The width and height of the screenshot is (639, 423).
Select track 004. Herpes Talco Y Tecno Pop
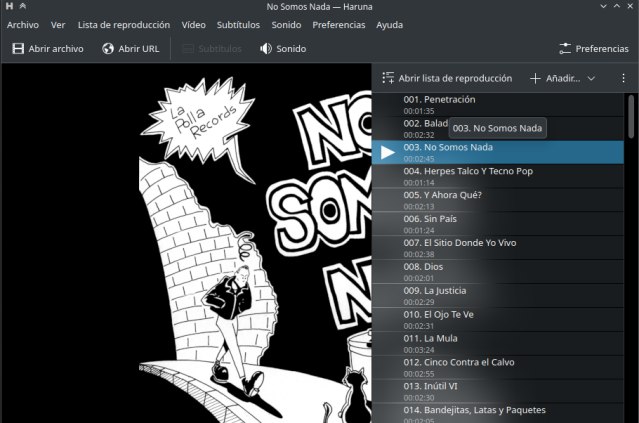pos(498,176)
